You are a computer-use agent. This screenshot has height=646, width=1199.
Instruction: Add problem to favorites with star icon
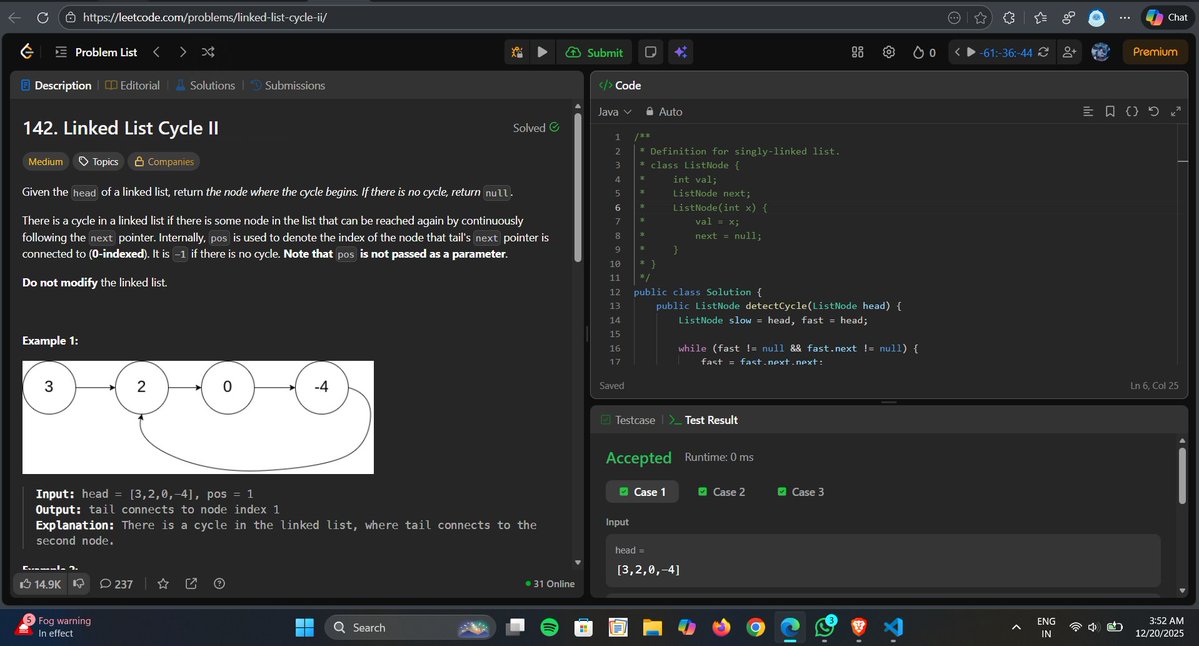click(x=163, y=583)
